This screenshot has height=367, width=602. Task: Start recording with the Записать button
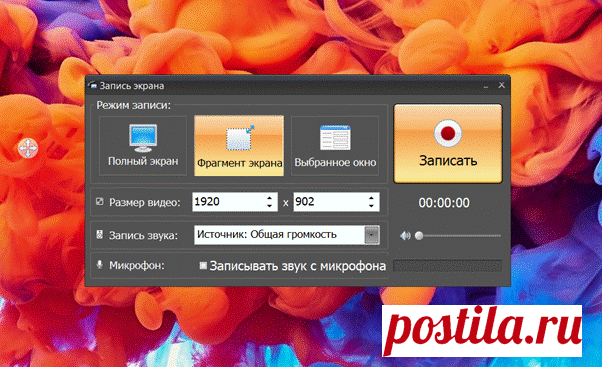point(448,144)
